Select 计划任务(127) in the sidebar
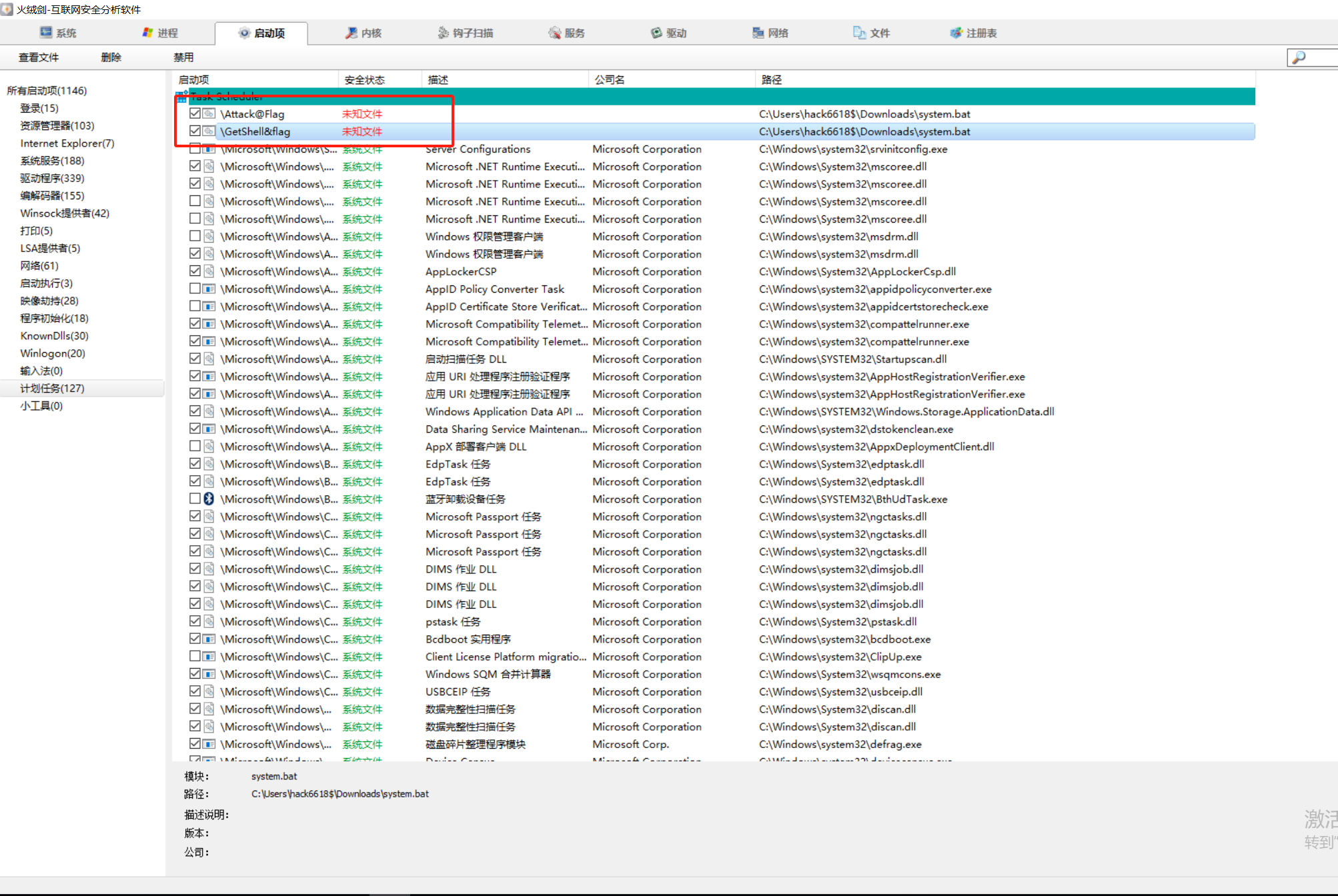 point(52,388)
